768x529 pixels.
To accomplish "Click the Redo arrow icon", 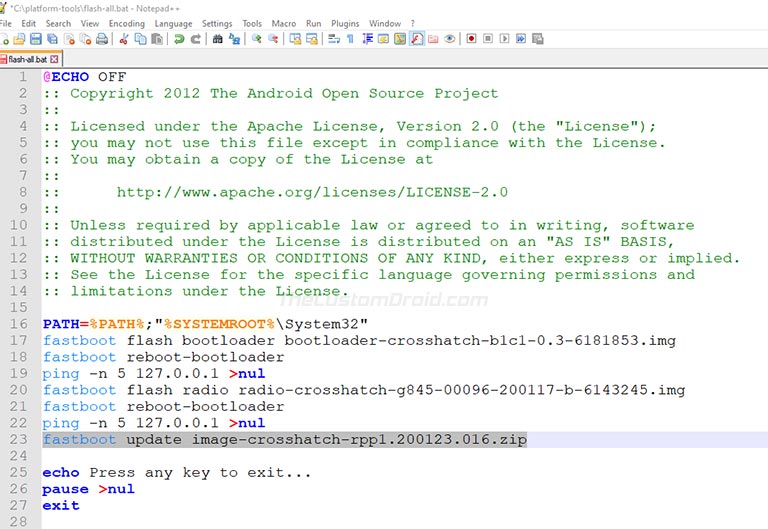I will click(x=195, y=39).
